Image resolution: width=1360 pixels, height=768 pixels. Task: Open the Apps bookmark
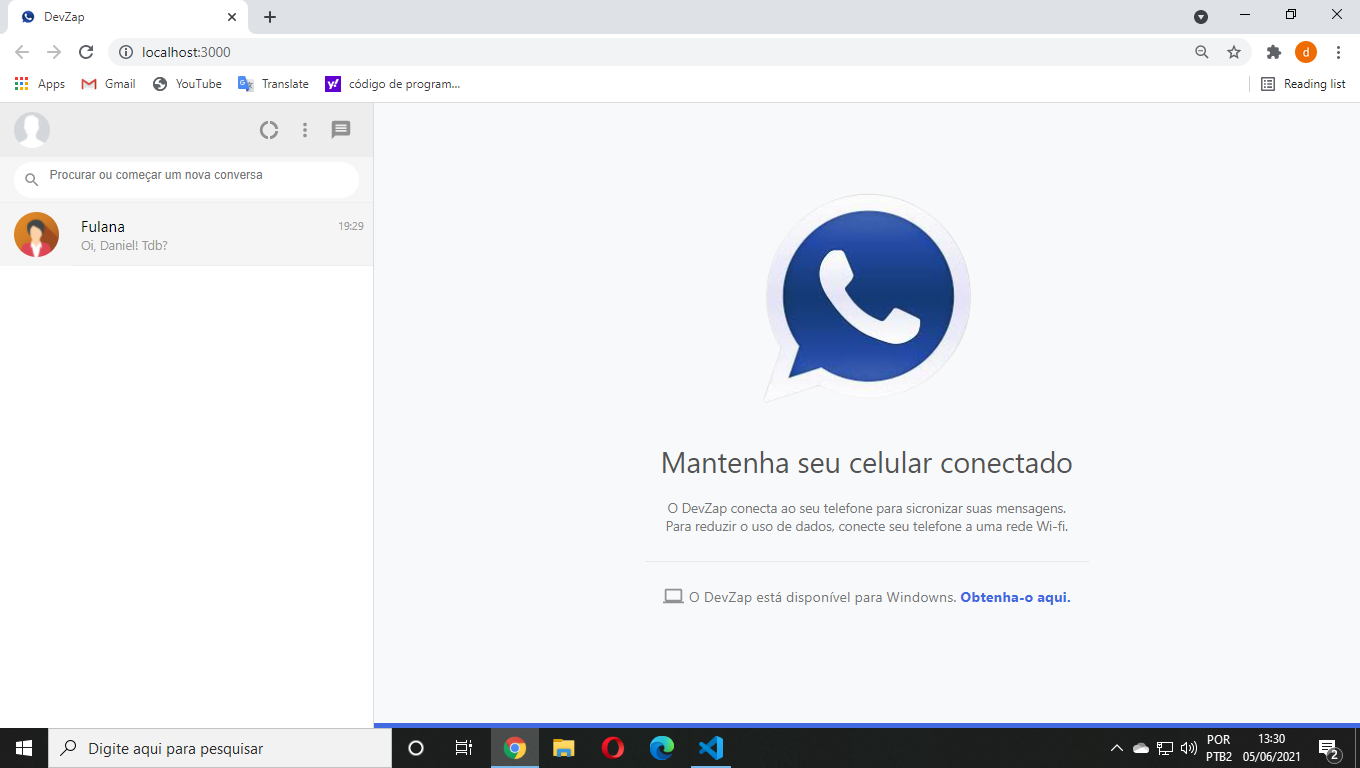pyautogui.click(x=40, y=84)
